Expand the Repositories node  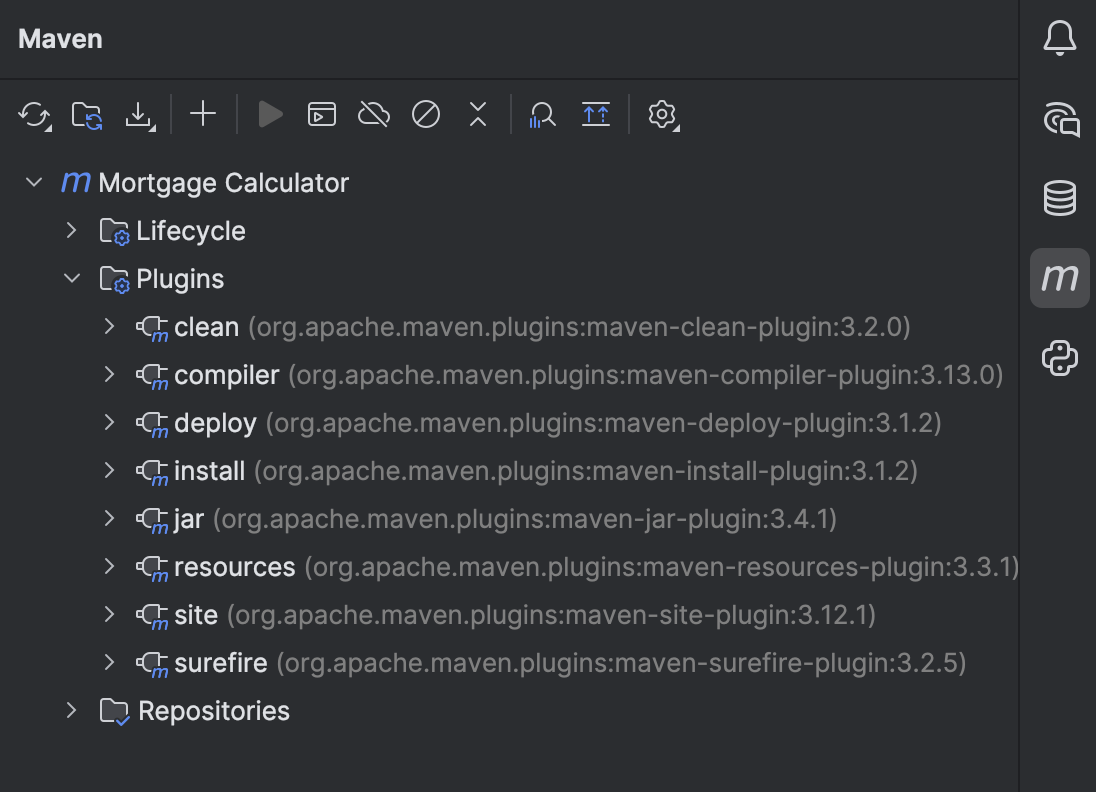pos(71,710)
